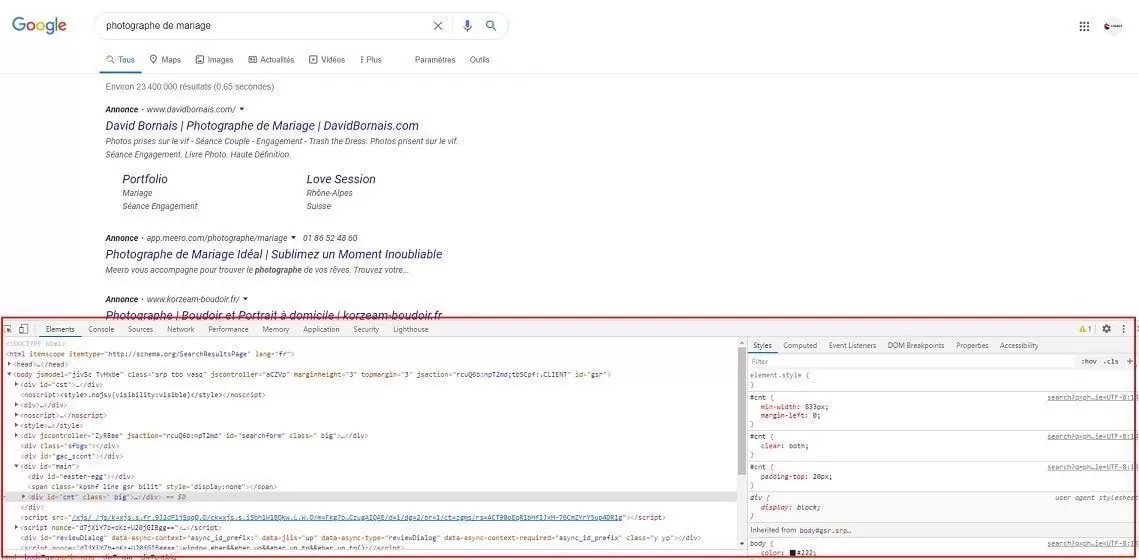Viewport: 1139px width, 560px height.
Task: Select the Event Listeners sidebar tab
Action: click(852, 346)
